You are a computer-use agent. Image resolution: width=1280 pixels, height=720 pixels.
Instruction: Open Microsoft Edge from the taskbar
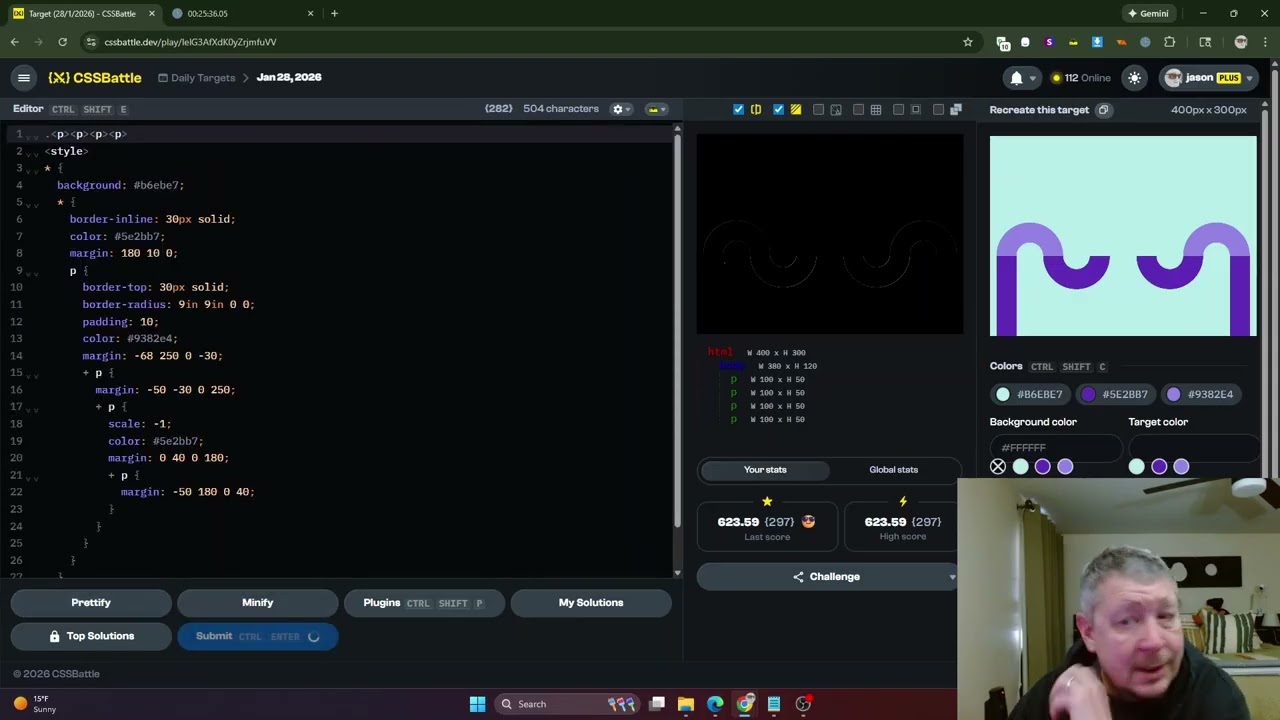click(x=715, y=704)
